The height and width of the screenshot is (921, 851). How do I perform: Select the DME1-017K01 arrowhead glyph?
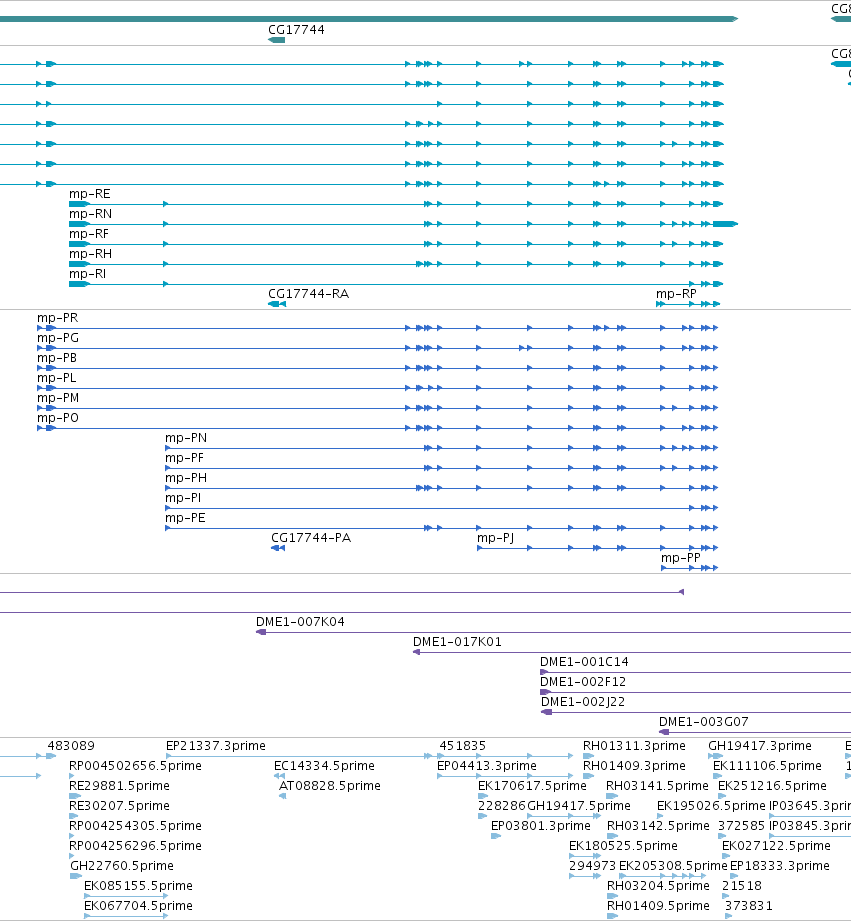(x=416, y=652)
